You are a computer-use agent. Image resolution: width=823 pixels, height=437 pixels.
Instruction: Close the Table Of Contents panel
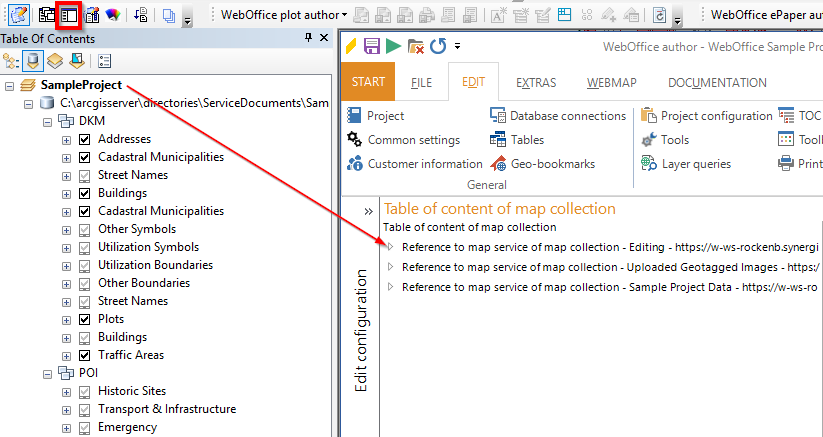tap(324, 38)
